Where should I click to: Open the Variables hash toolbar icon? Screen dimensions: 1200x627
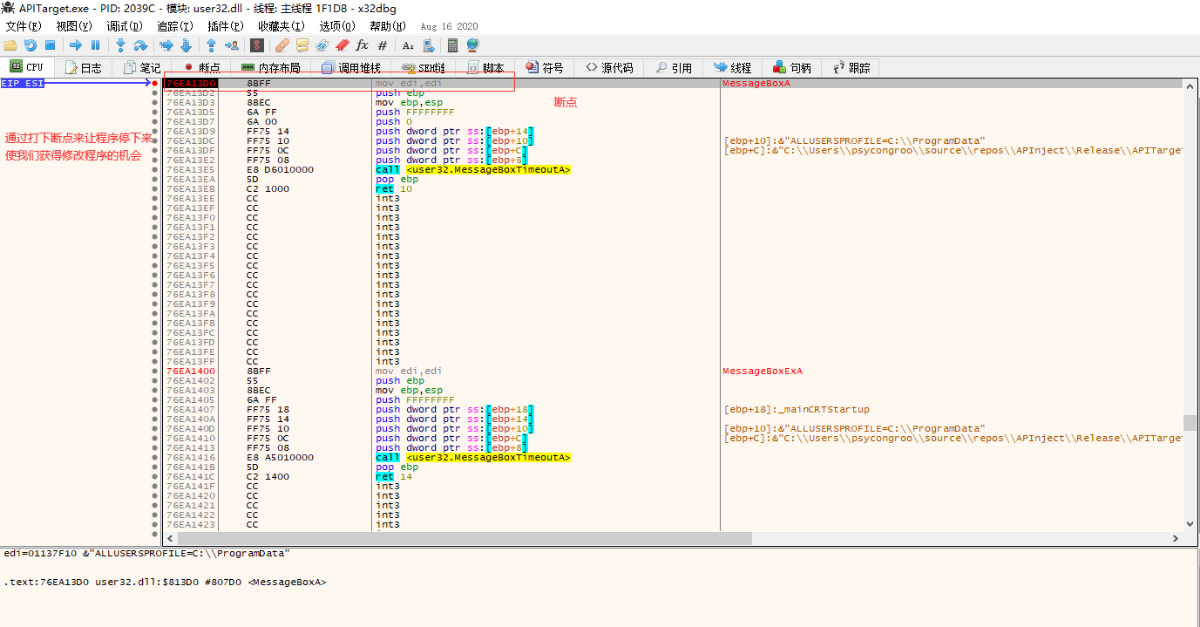pos(382,45)
